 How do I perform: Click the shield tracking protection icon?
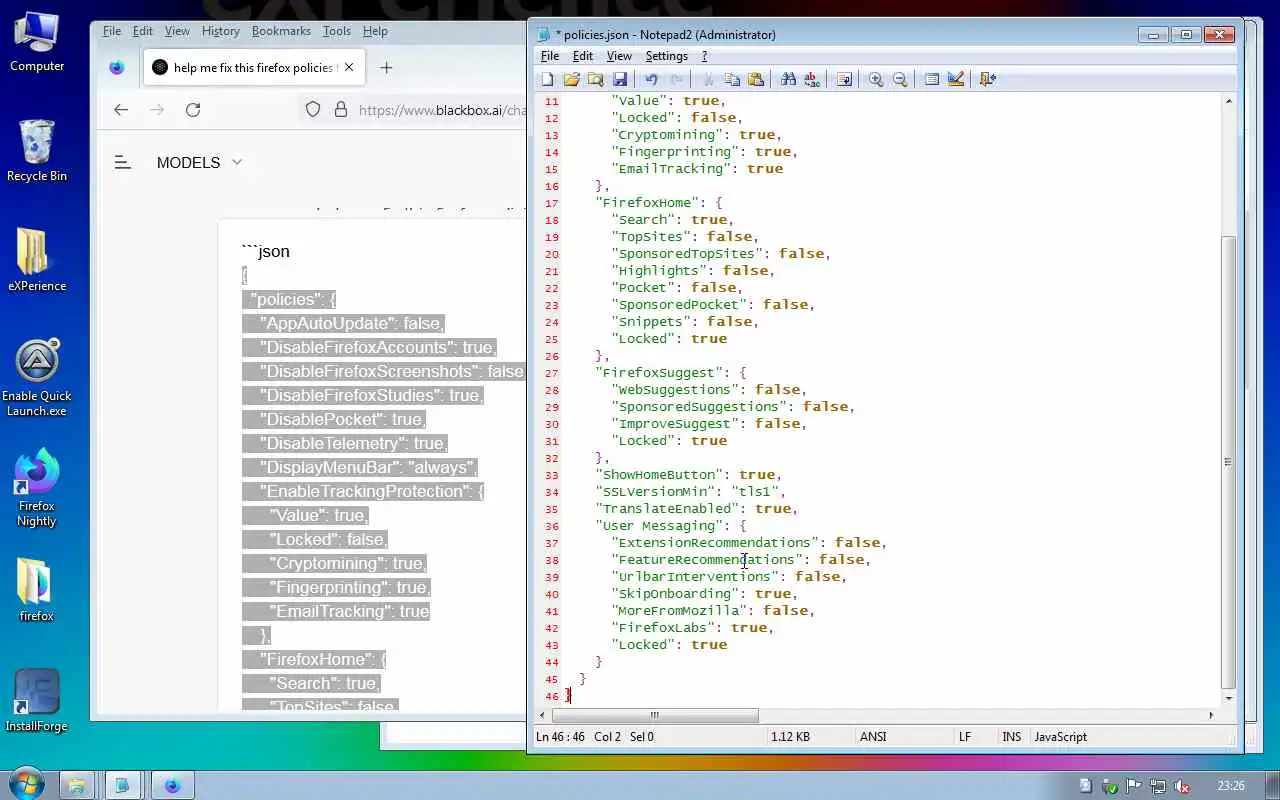313,110
